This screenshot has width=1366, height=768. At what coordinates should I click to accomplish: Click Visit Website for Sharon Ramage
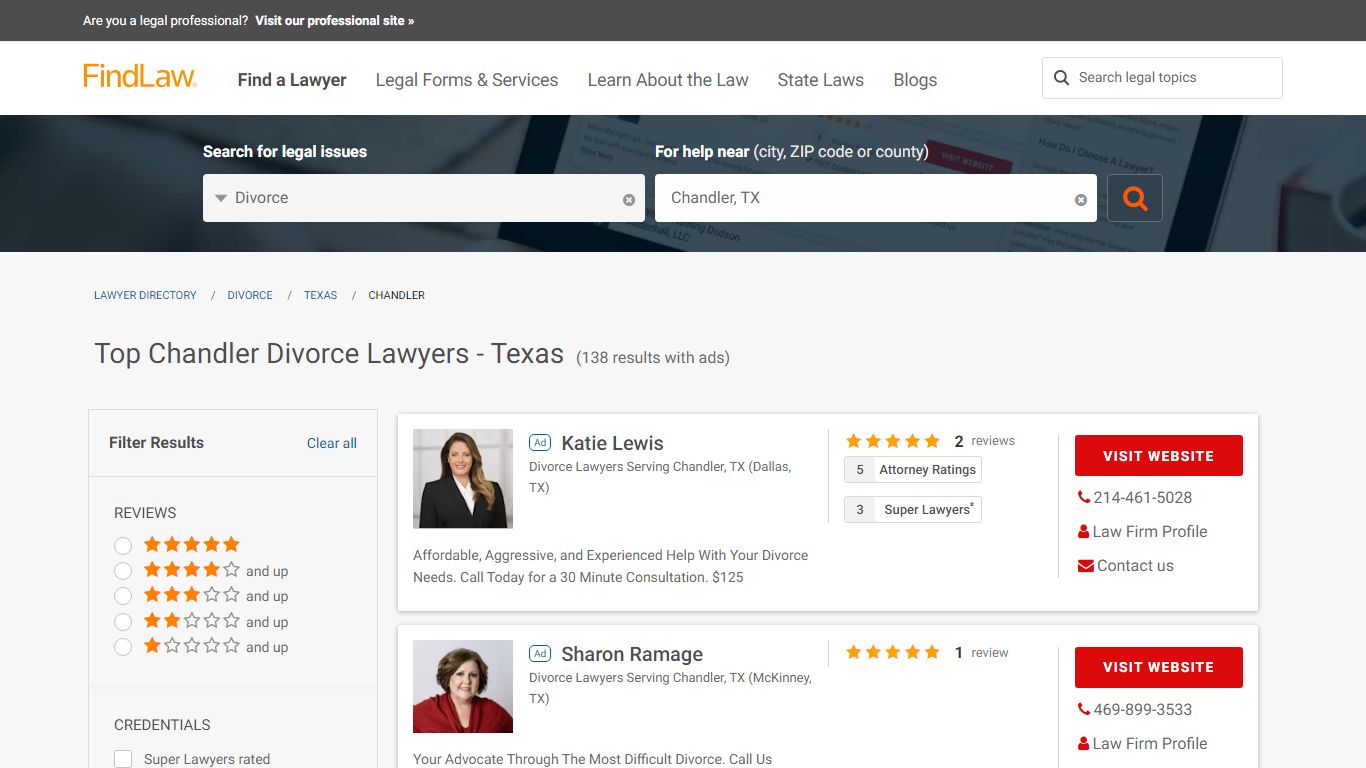pos(1159,667)
